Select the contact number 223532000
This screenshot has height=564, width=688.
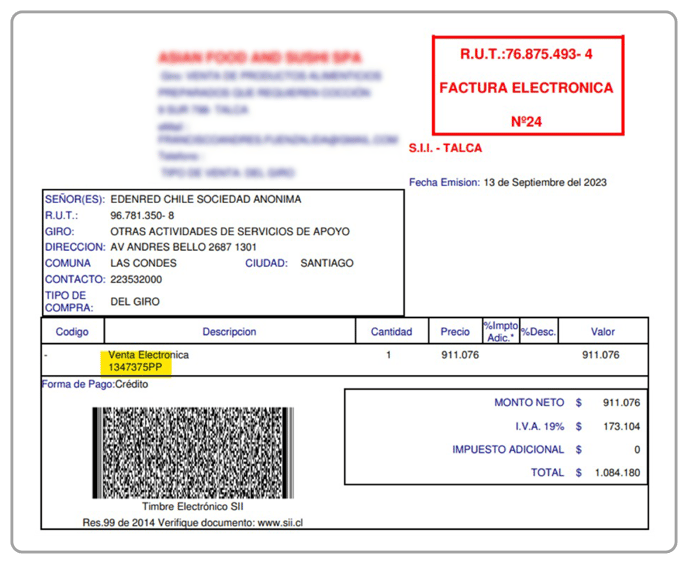coord(136,279)
